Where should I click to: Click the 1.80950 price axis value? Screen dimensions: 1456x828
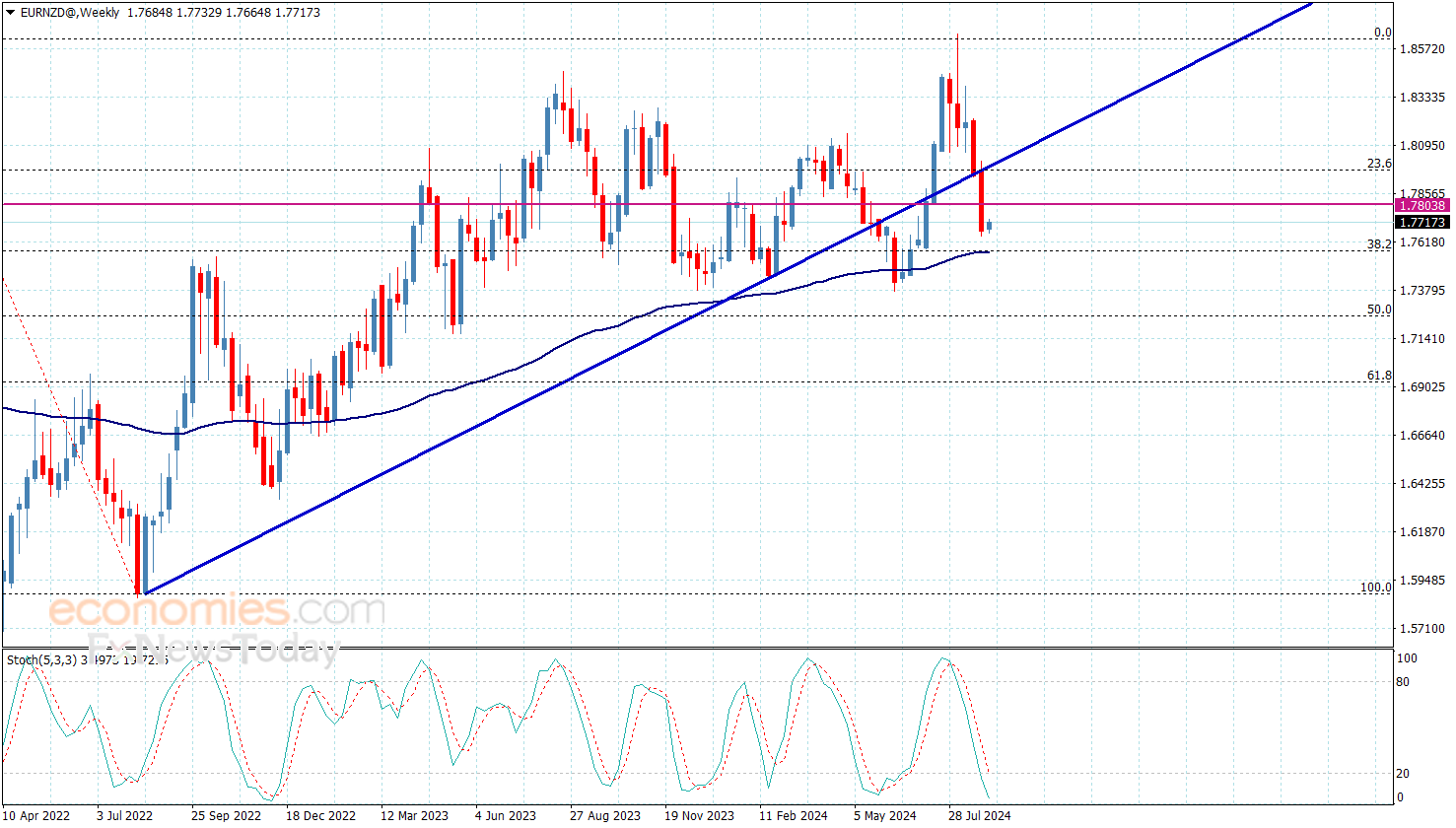point(1422,146)
